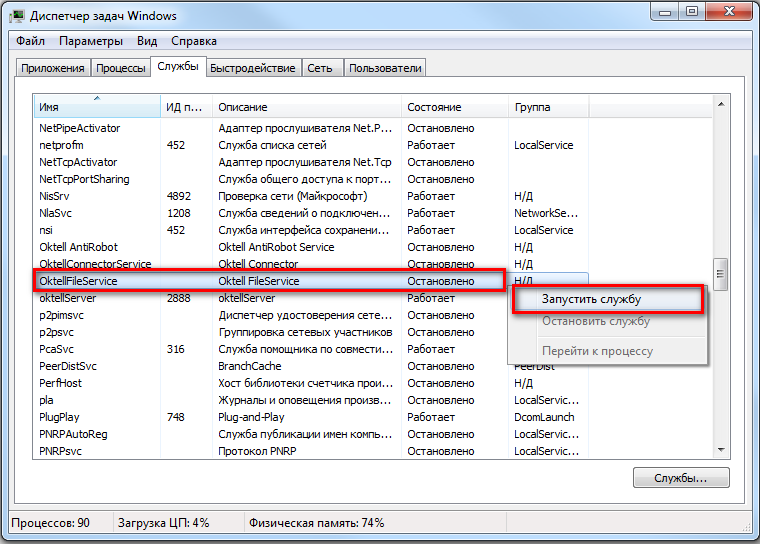This screenshot has width=760, height=544.
Task: Switch to the Пользователи tab
Action: click(384, 68)
